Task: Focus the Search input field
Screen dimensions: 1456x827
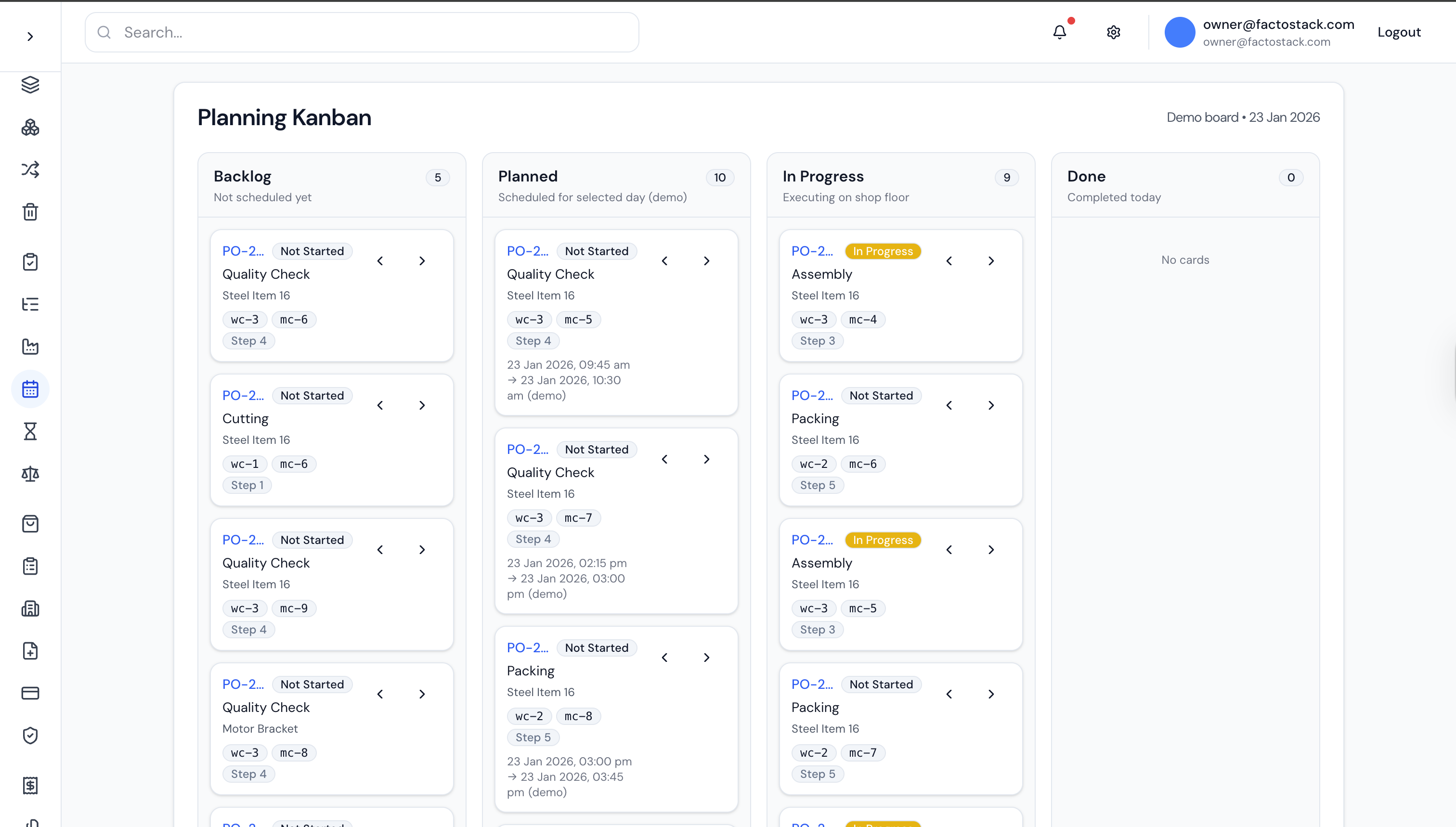Action: pyautogui.click(x=362, y=32)
